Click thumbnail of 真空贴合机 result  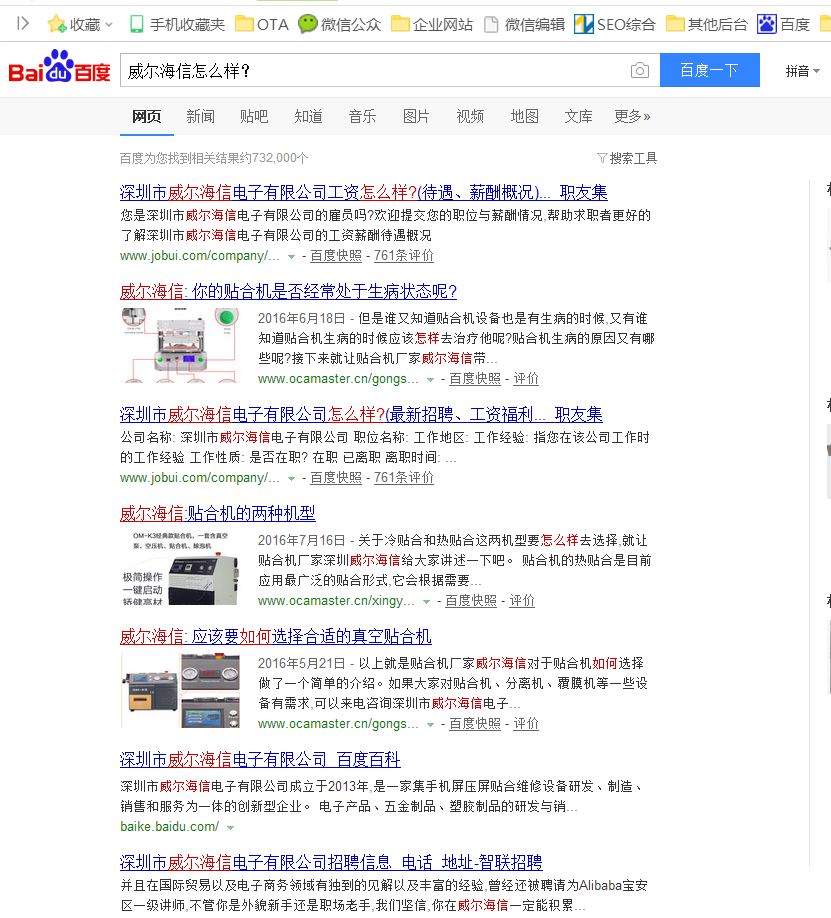[x=180, y=690]
